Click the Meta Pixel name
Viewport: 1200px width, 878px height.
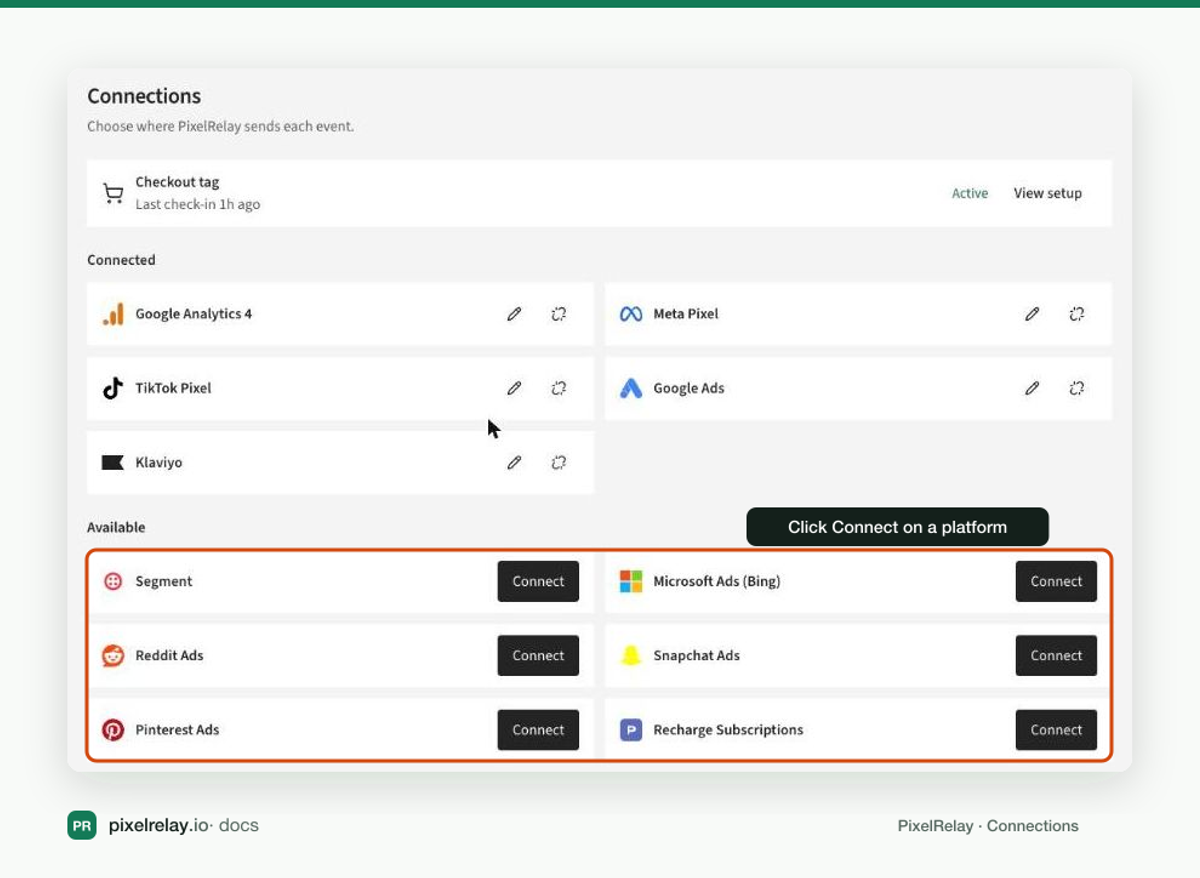coord(686,314)
